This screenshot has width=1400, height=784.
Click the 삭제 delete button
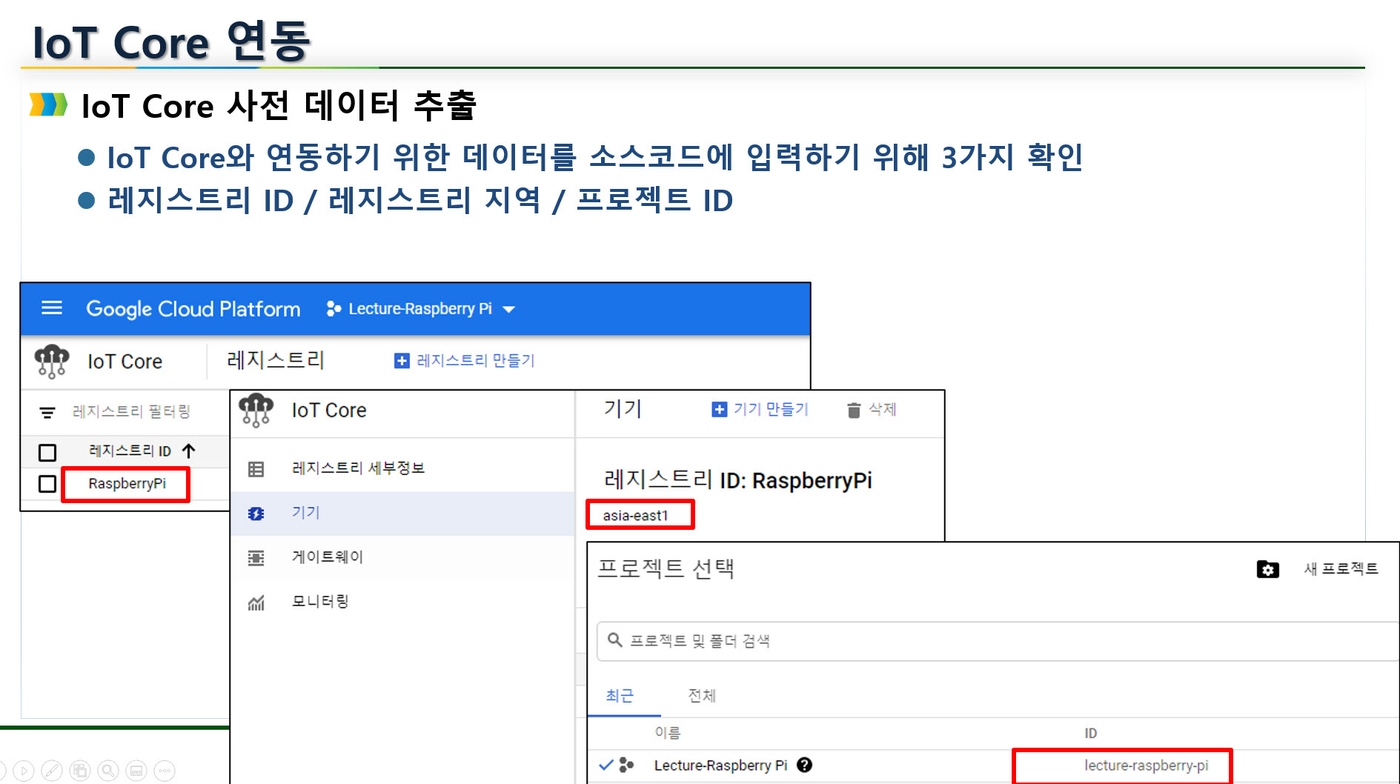(x=871, y=409)
